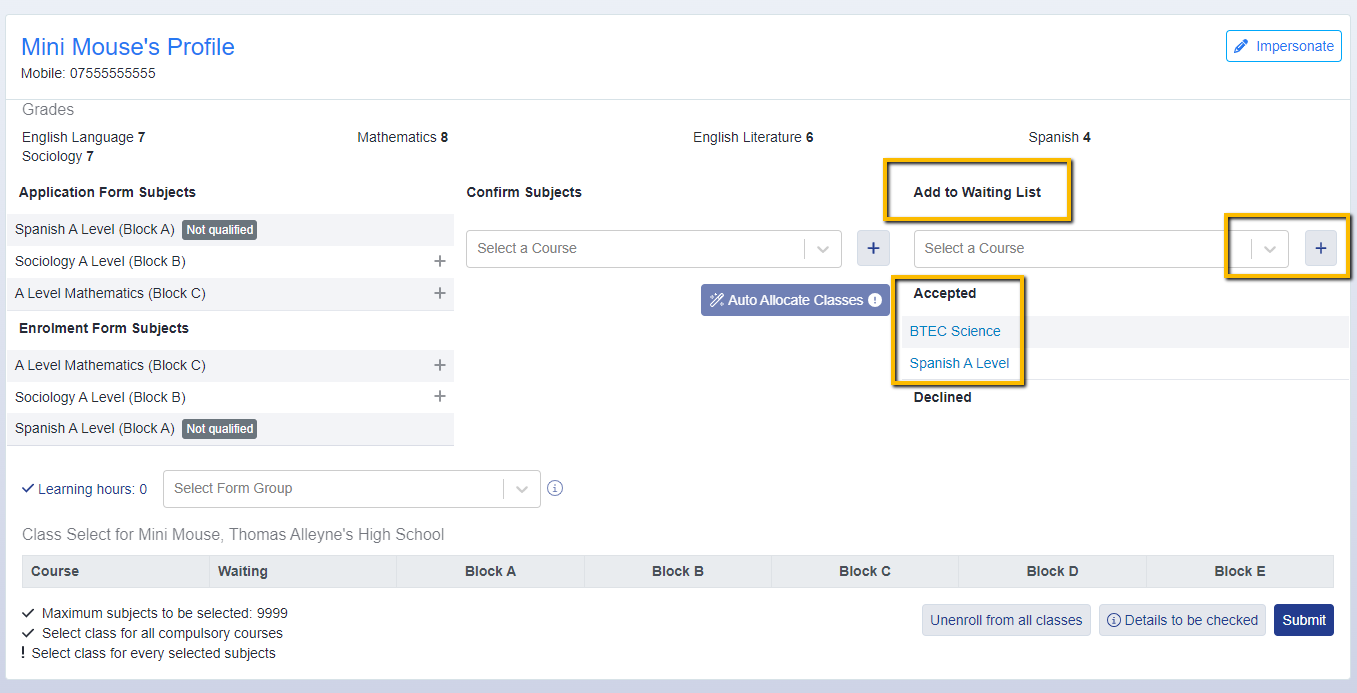Open Spanish A Level accepted course link

click(x=959, y=363)
